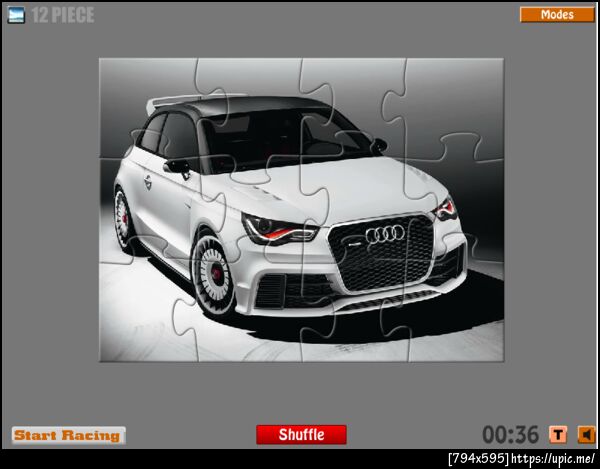Click the Start Racing button
600x469 pixels.
click(68, 435)
